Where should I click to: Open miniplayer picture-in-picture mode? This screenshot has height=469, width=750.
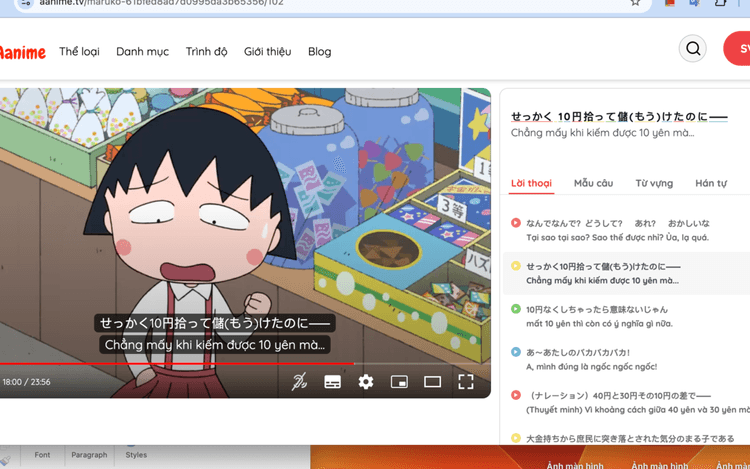click(399, 382)
